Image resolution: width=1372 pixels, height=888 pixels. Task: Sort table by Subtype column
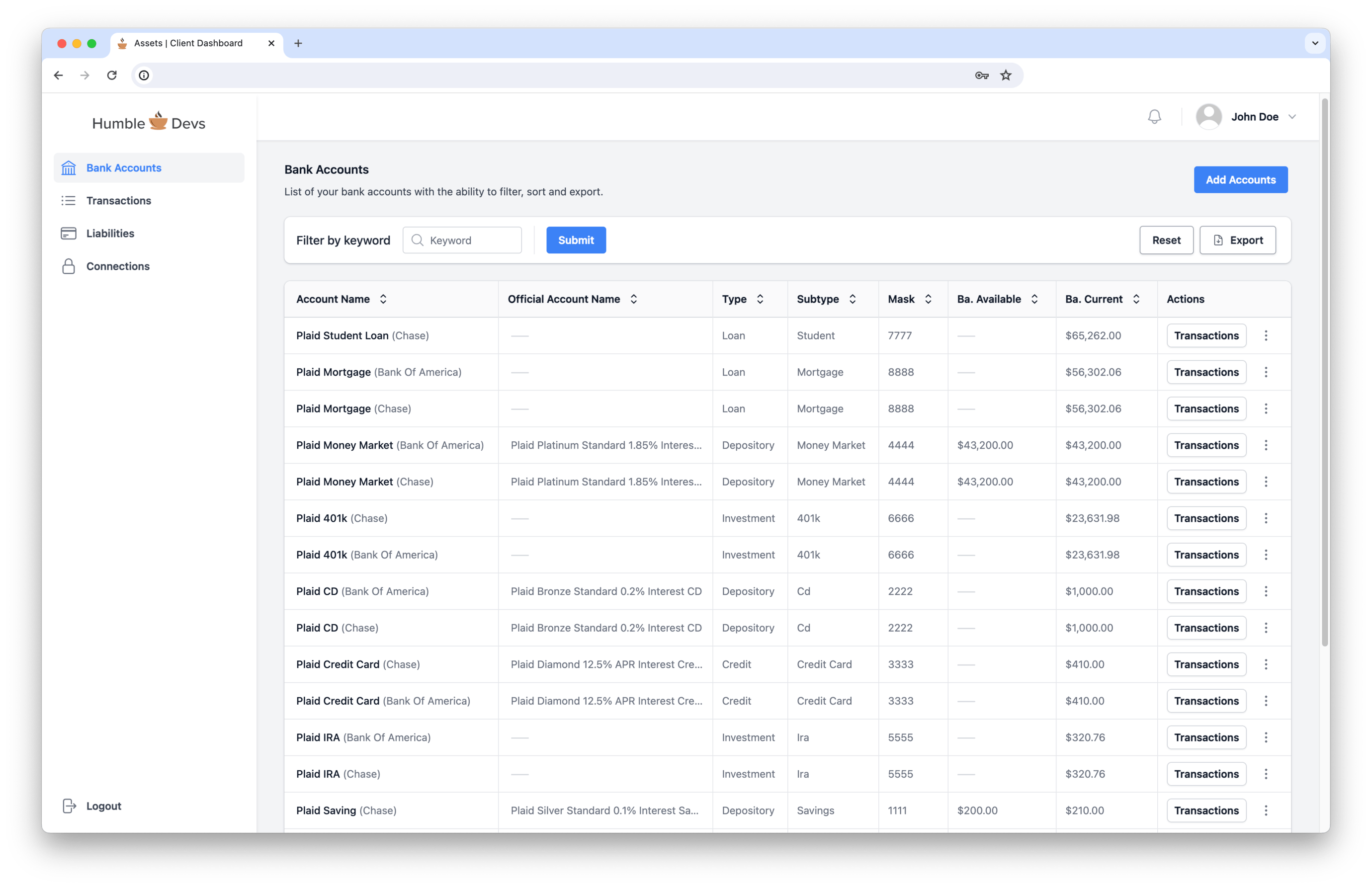pos(853,299)
